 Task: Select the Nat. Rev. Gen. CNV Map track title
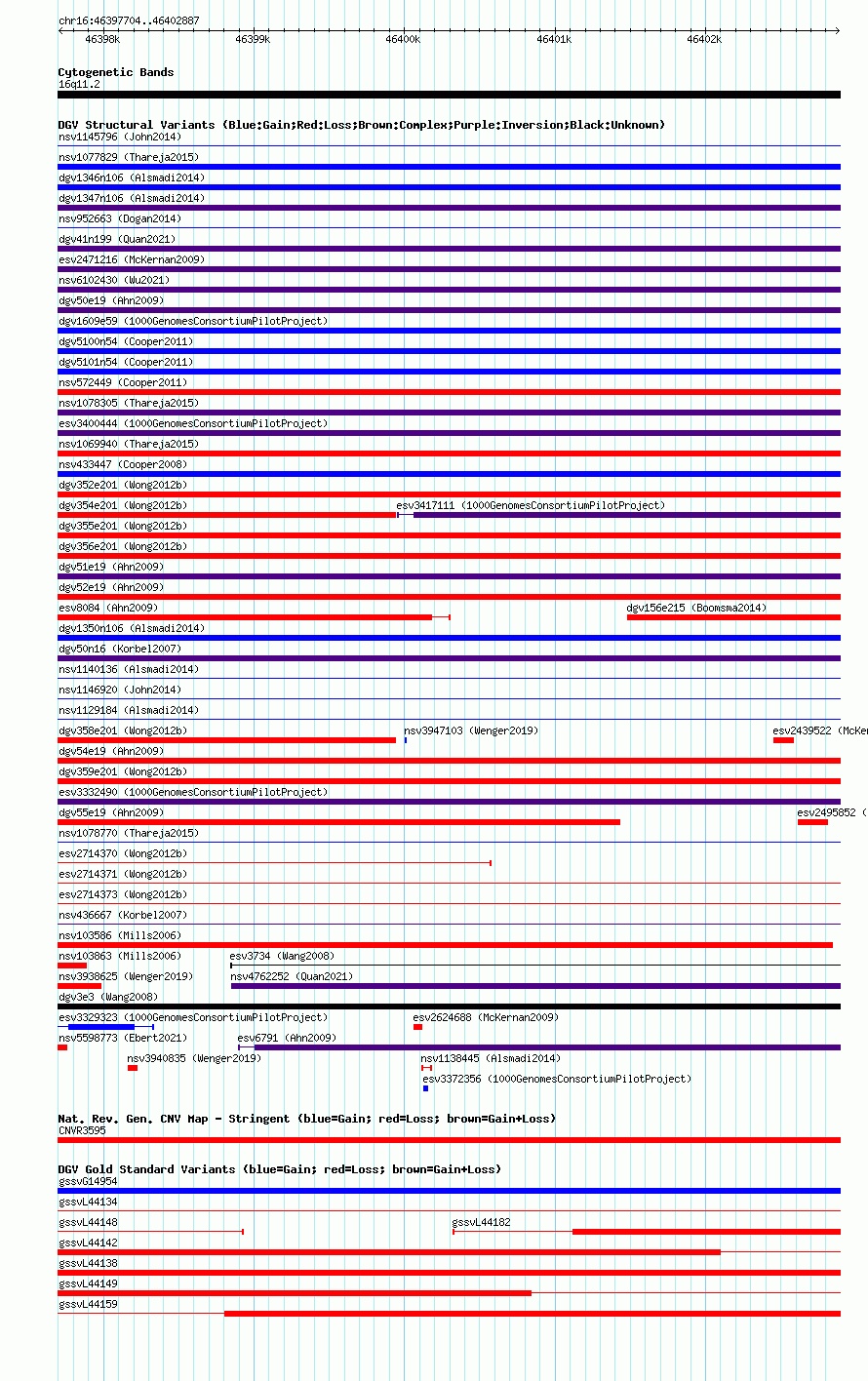(306, 1119)
